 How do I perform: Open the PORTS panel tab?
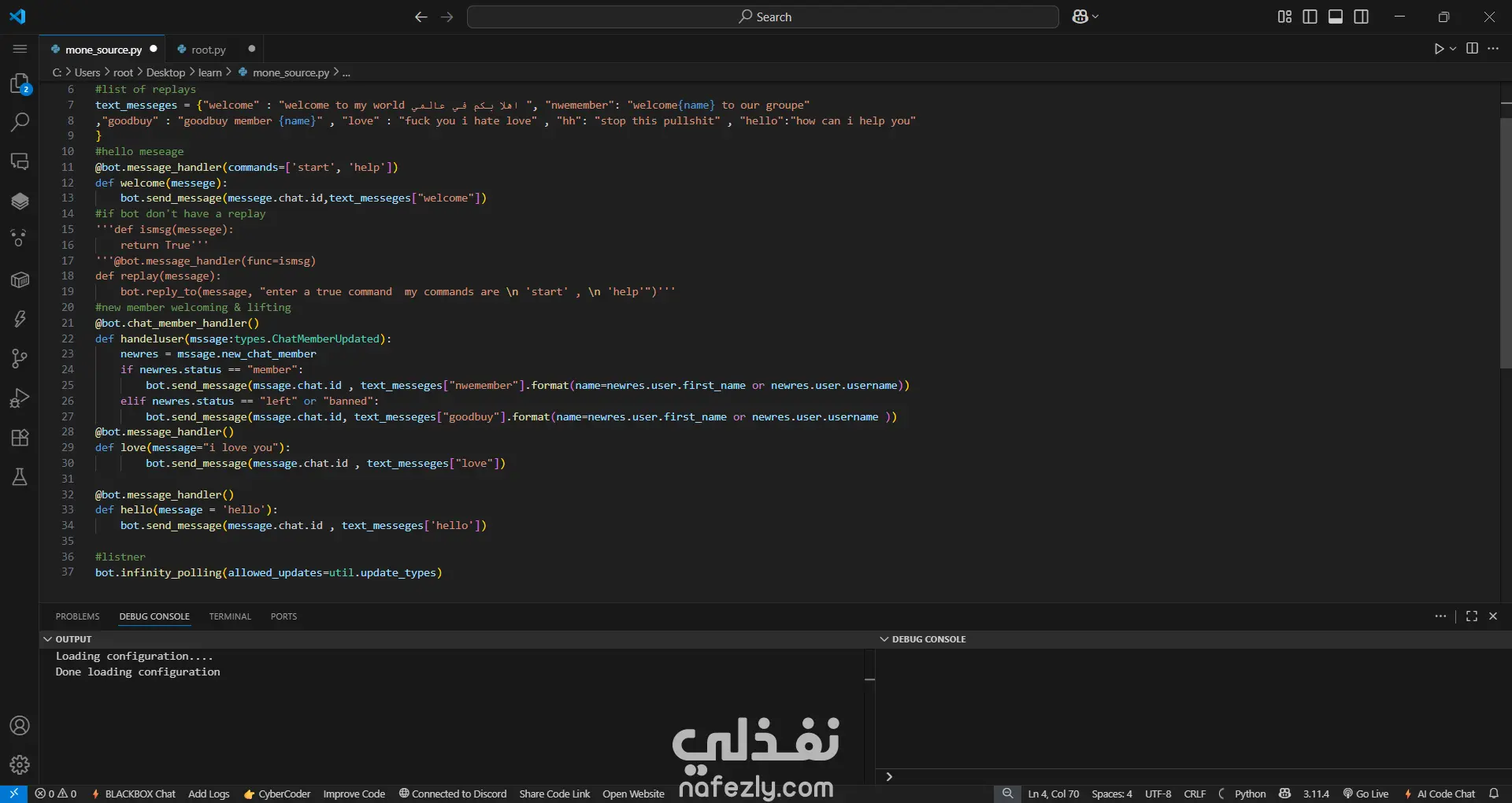click(x=283, y=616)
